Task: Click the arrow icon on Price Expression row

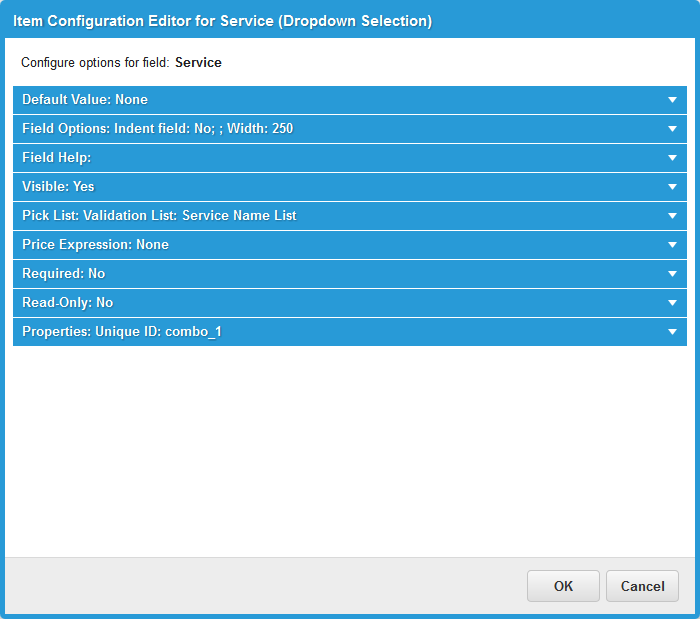Action: [673, 245]
